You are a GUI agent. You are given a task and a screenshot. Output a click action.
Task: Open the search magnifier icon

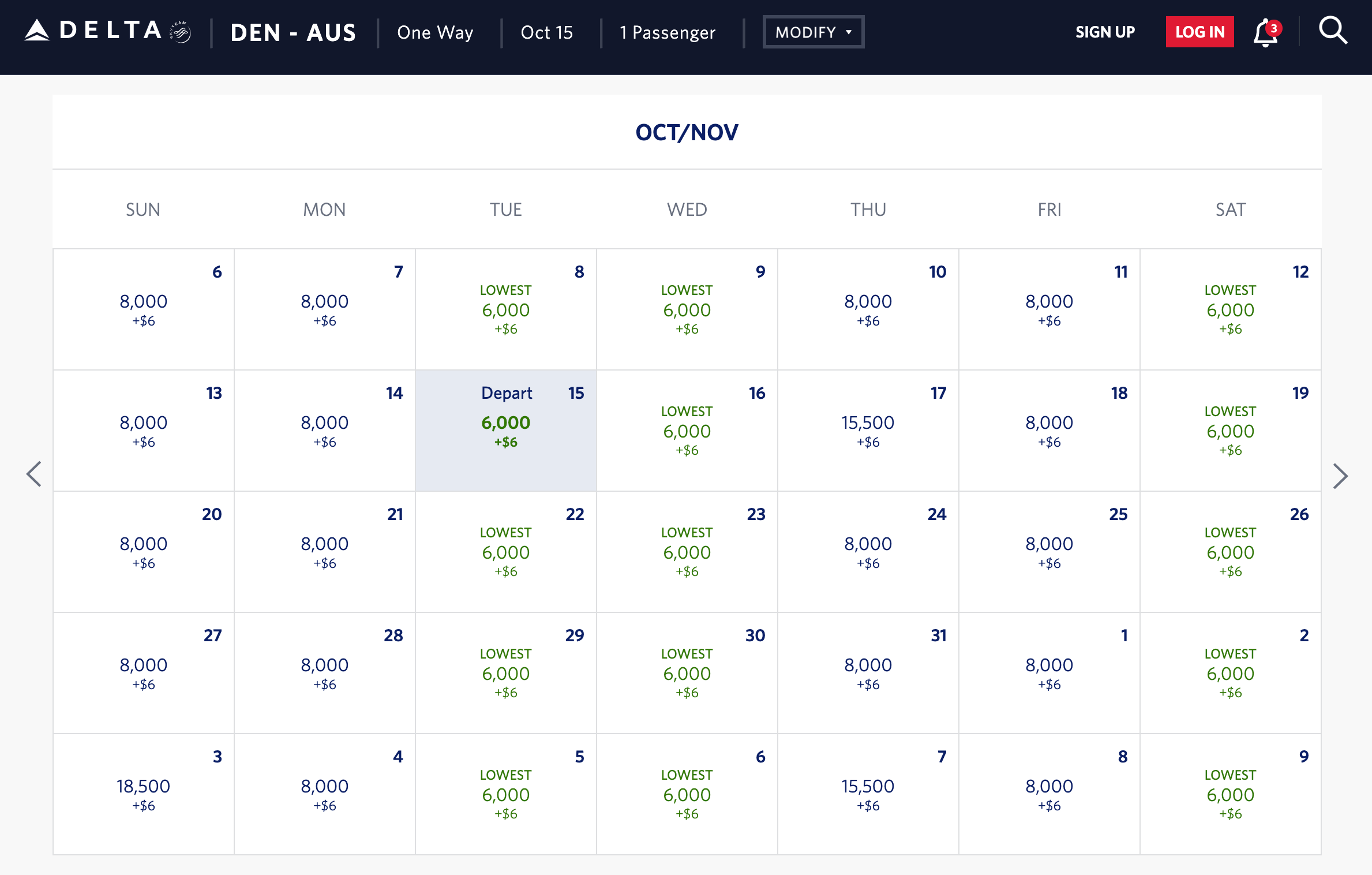tap(1333, 31)
